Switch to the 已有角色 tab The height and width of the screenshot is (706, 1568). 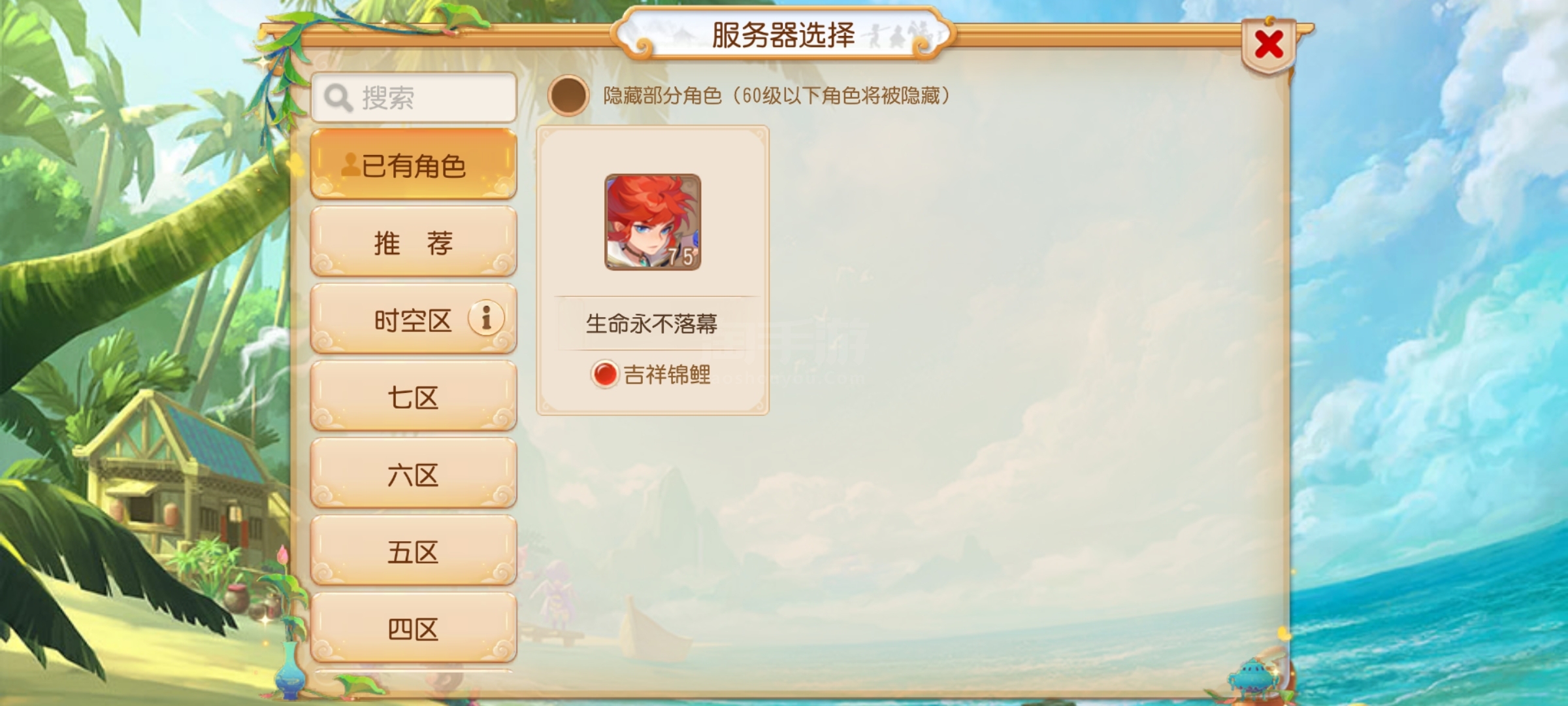tap(414, 164)
